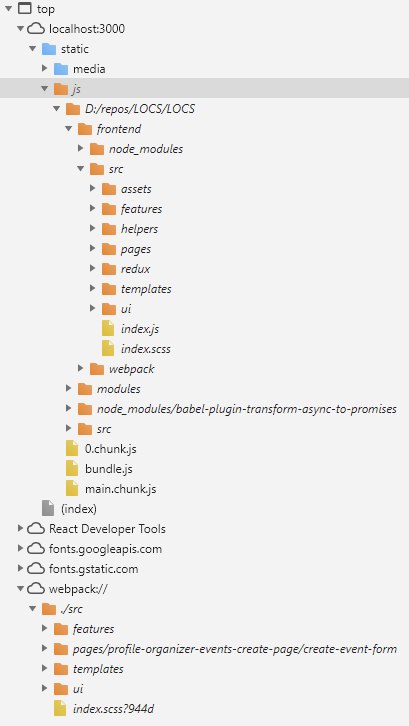
Task: Click the fonts.googleapis.com cloud icon
Action: [x=36, y=549]
